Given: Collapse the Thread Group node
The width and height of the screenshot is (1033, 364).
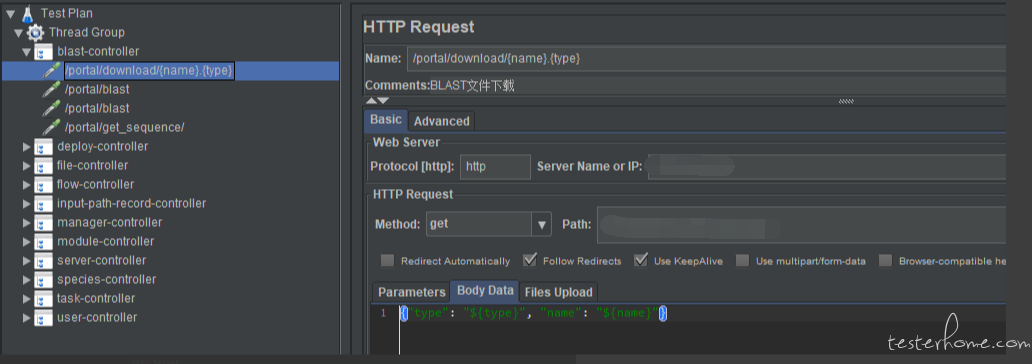Looking at the screenshot, I should tap(18, 33).
